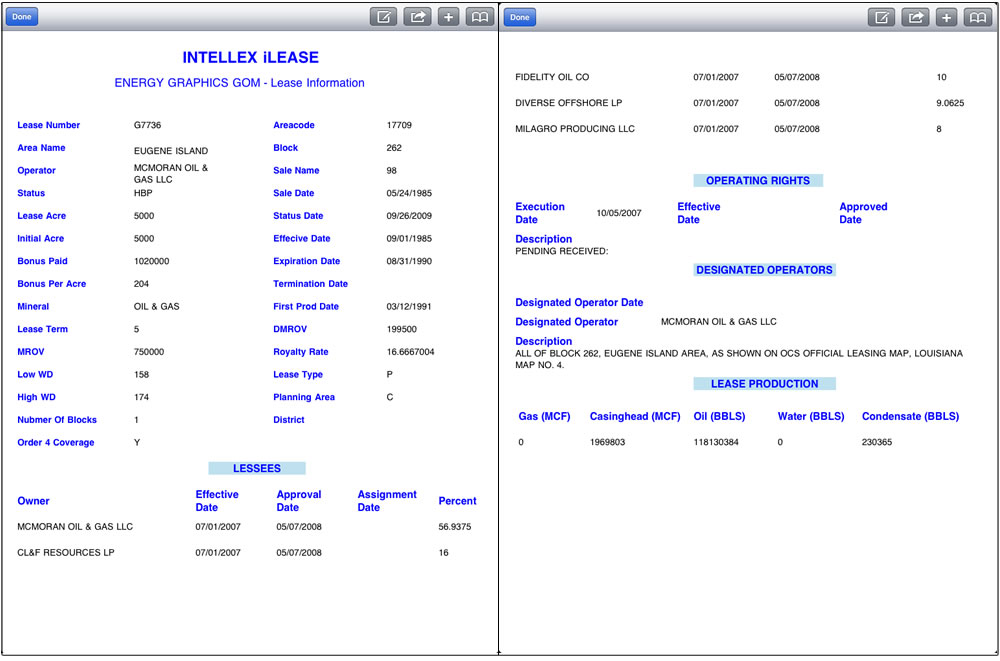Click the Sale Name label
This screenshot has width=1000, height=661.
[297, 170]
